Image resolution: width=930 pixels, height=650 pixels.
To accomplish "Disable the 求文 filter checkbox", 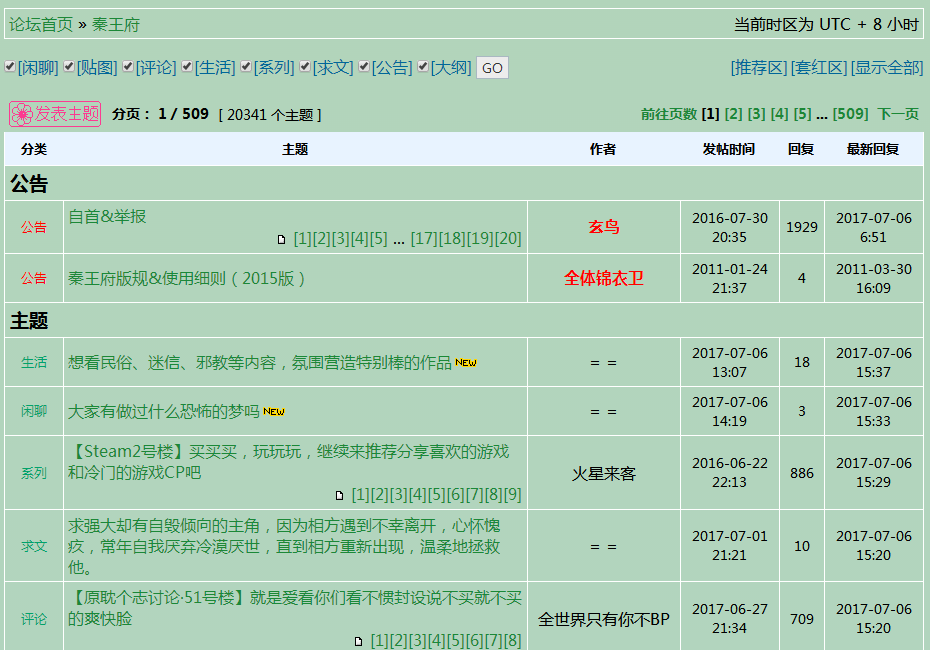I will pyautogui.click(x=305, y=66).
